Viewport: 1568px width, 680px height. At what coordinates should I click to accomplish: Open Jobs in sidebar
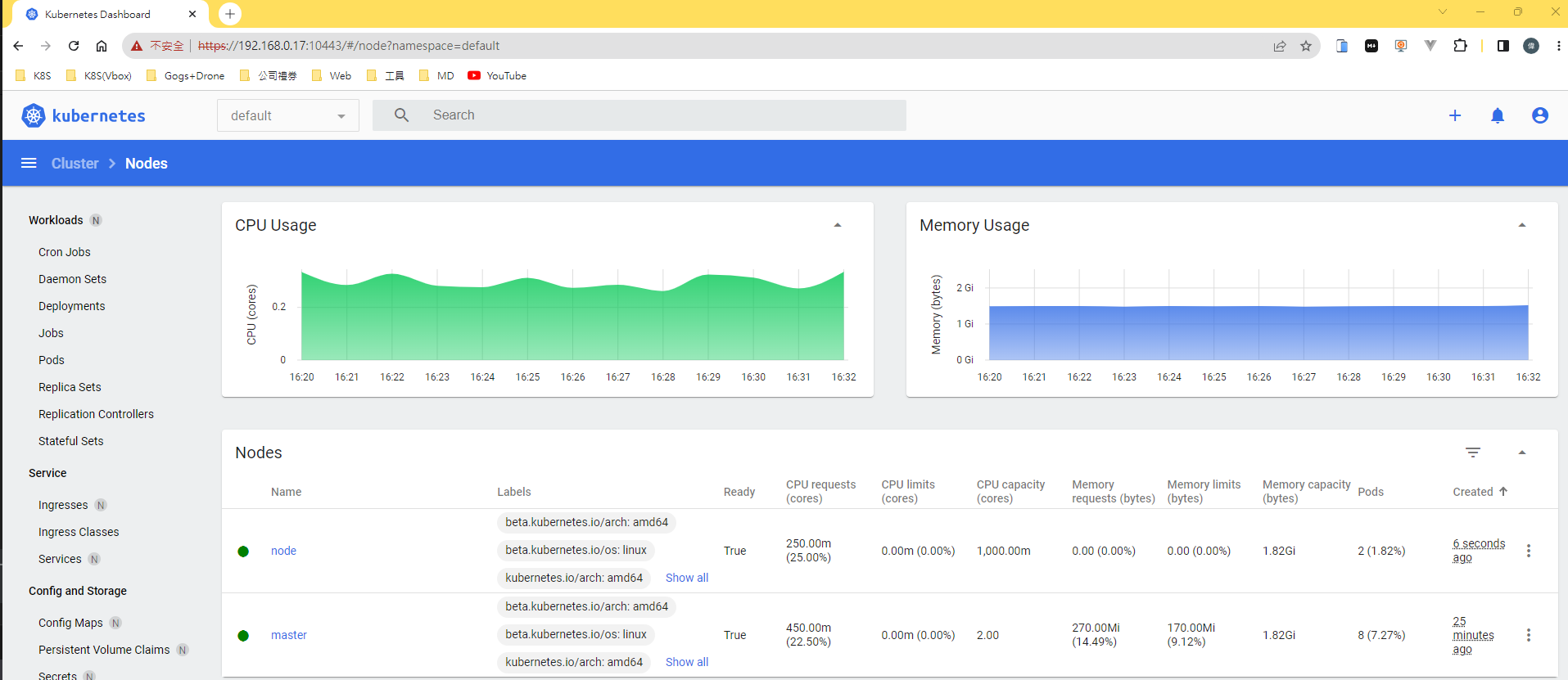51,333
